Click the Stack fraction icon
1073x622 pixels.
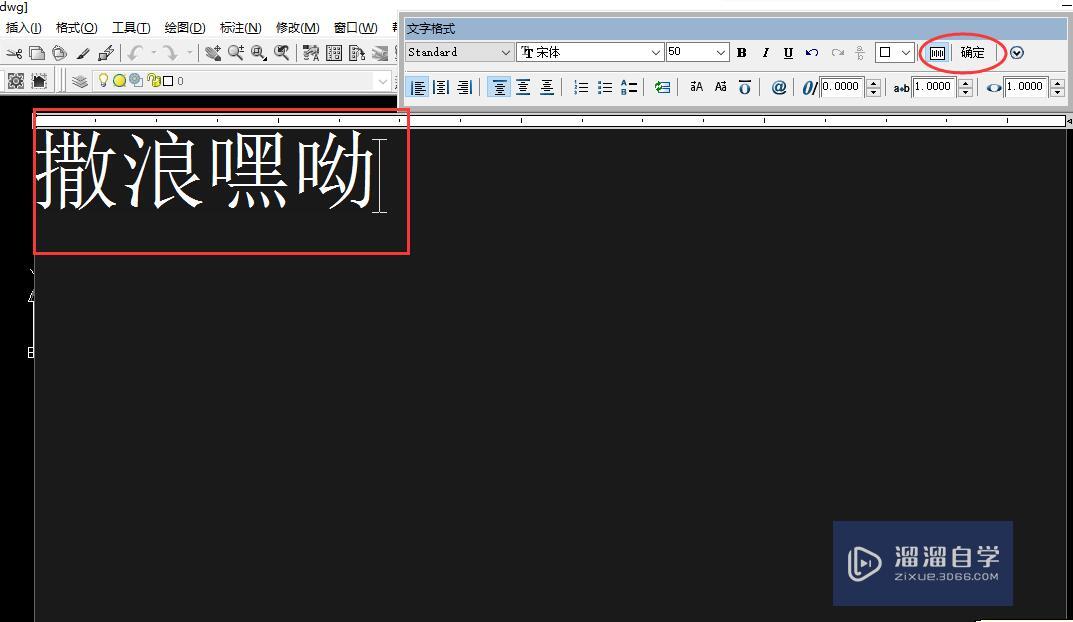(860, 53)
